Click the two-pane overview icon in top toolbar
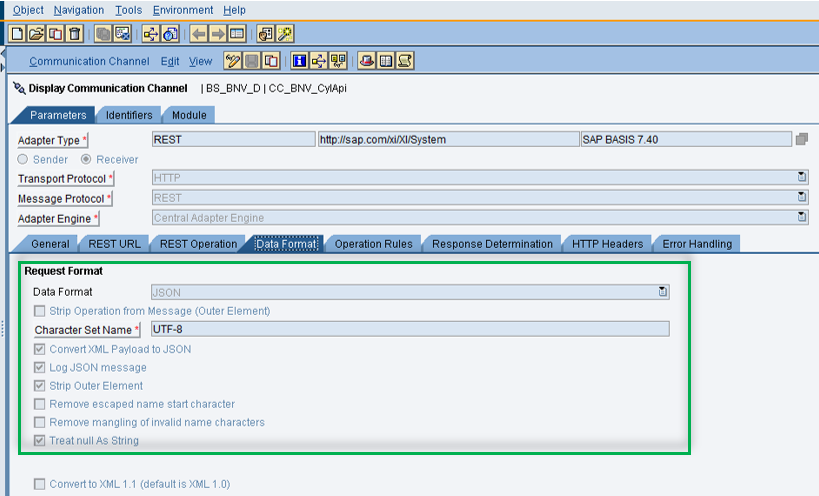 [237, 34]
